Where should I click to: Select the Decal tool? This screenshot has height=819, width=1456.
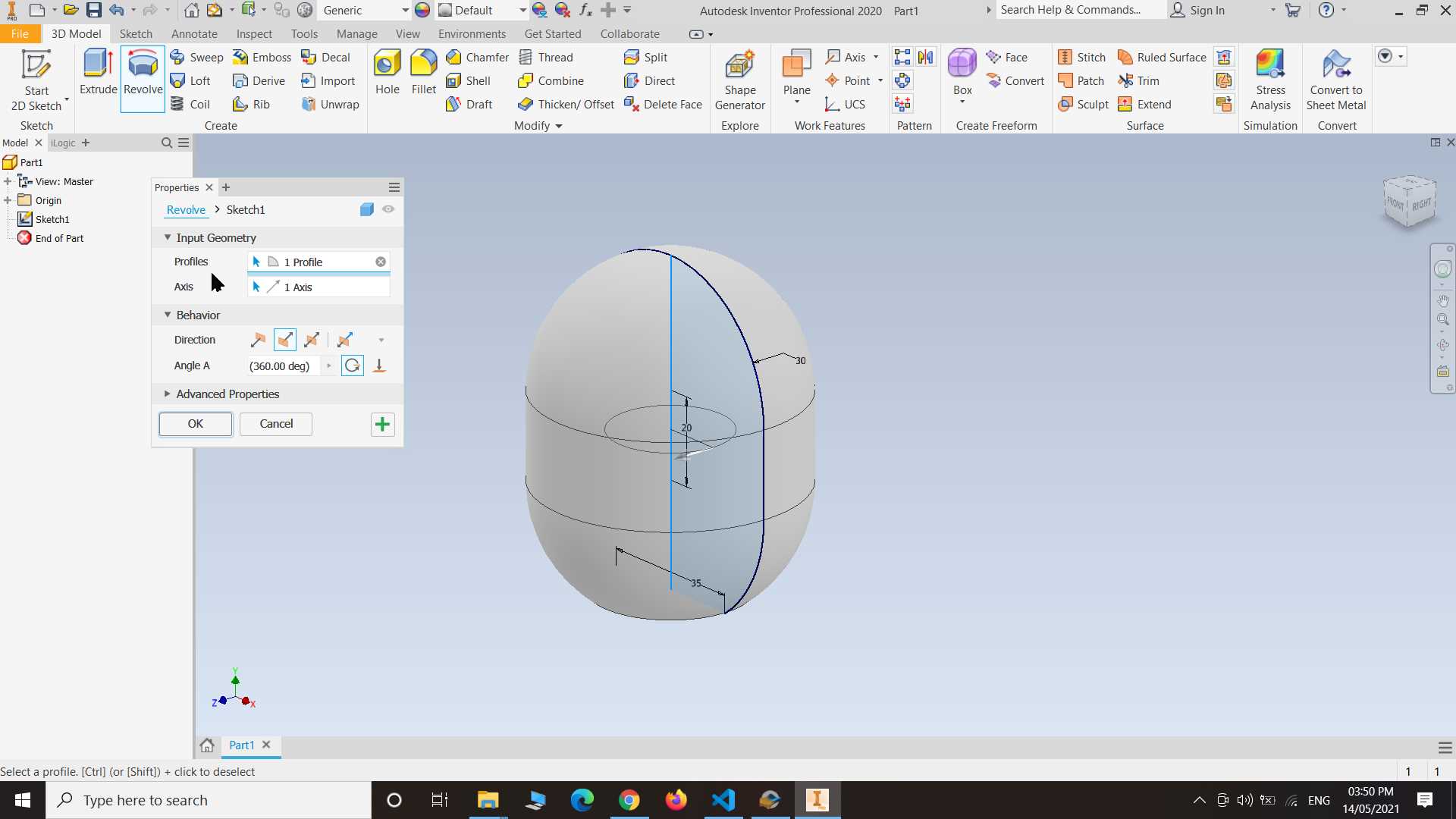[325, 58]
